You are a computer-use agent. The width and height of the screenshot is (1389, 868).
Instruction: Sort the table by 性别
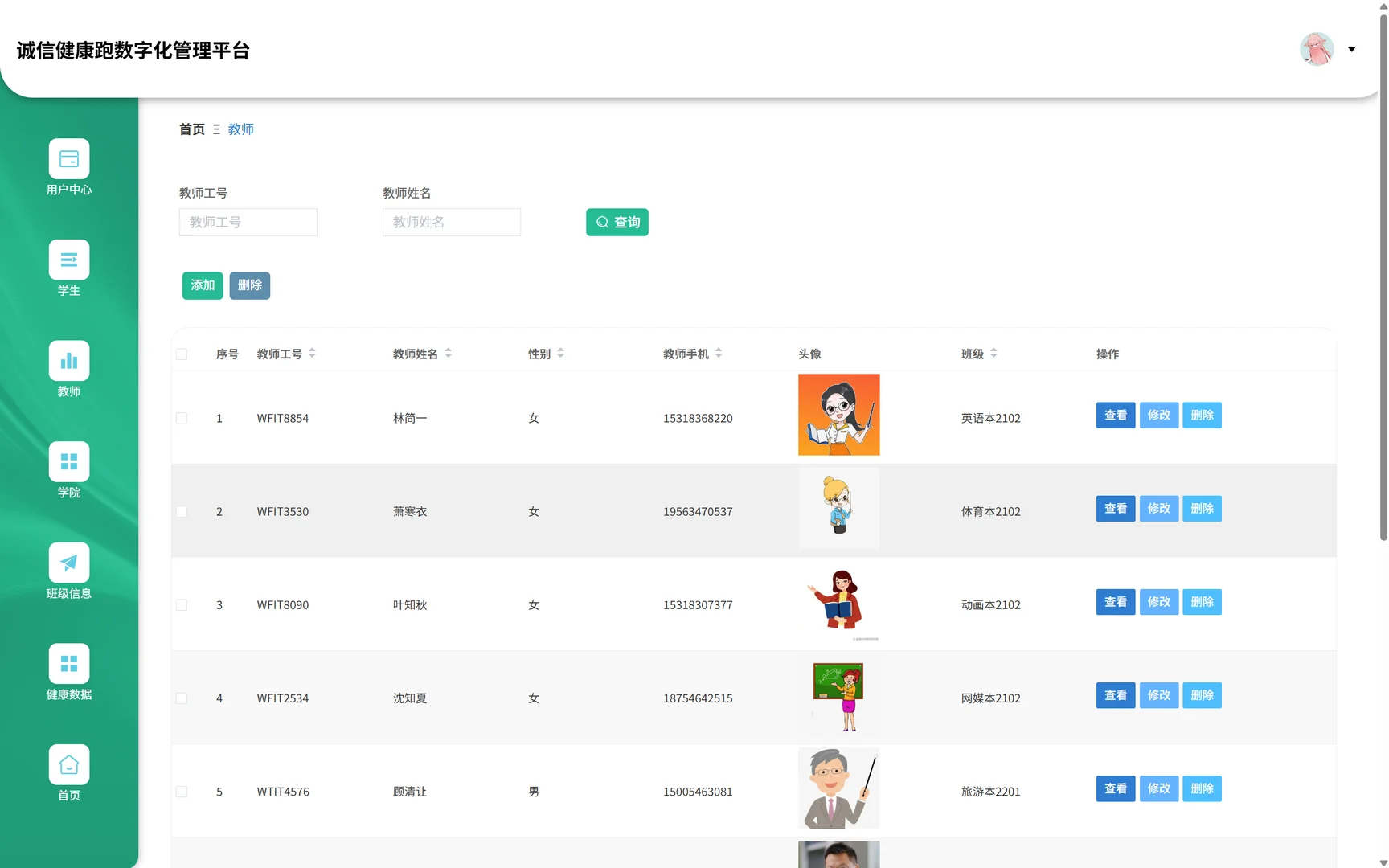[561, 353]
